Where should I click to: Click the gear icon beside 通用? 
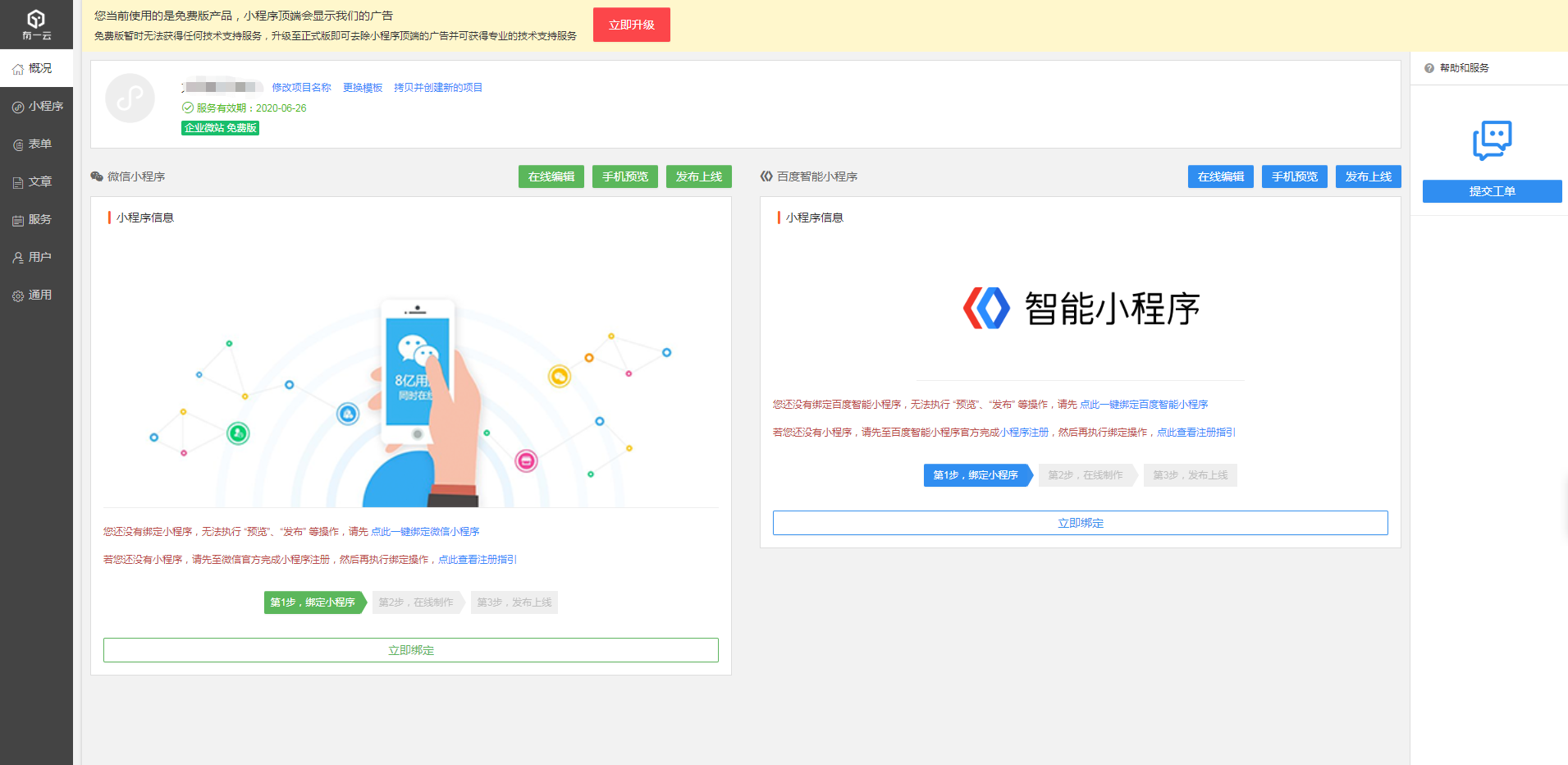click(x=18, y=295)
